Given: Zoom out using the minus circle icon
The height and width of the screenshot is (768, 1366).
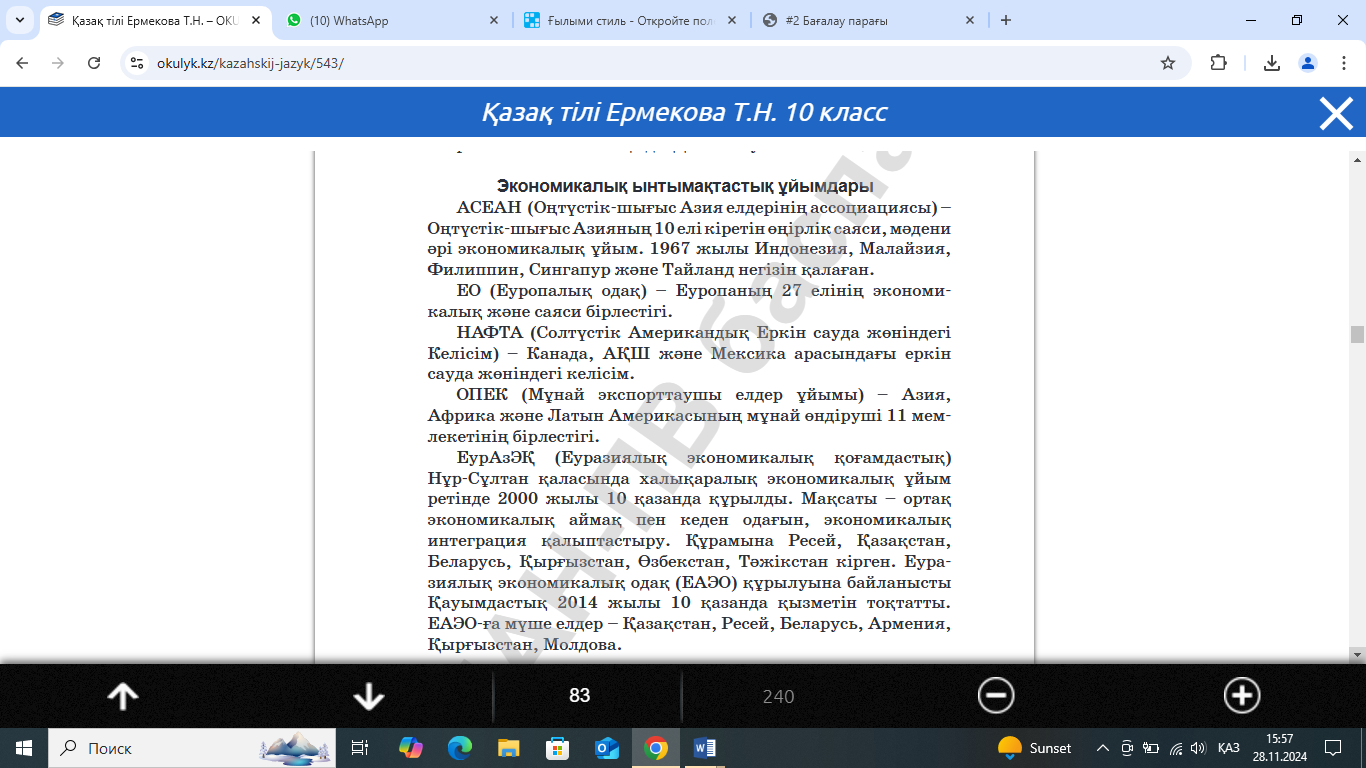Looking at the screenshot, I should (x=996, y=695).
